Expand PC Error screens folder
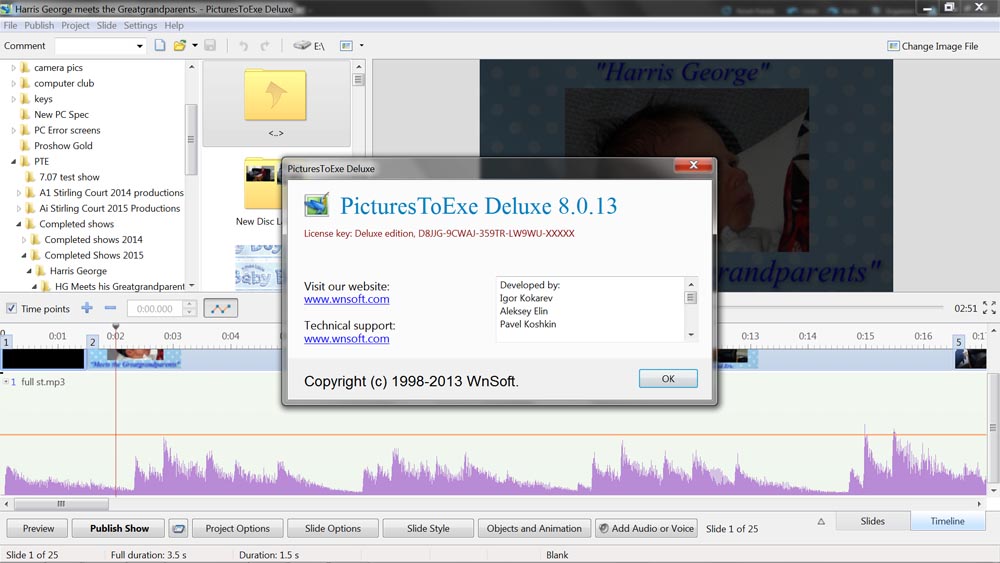 13,130
